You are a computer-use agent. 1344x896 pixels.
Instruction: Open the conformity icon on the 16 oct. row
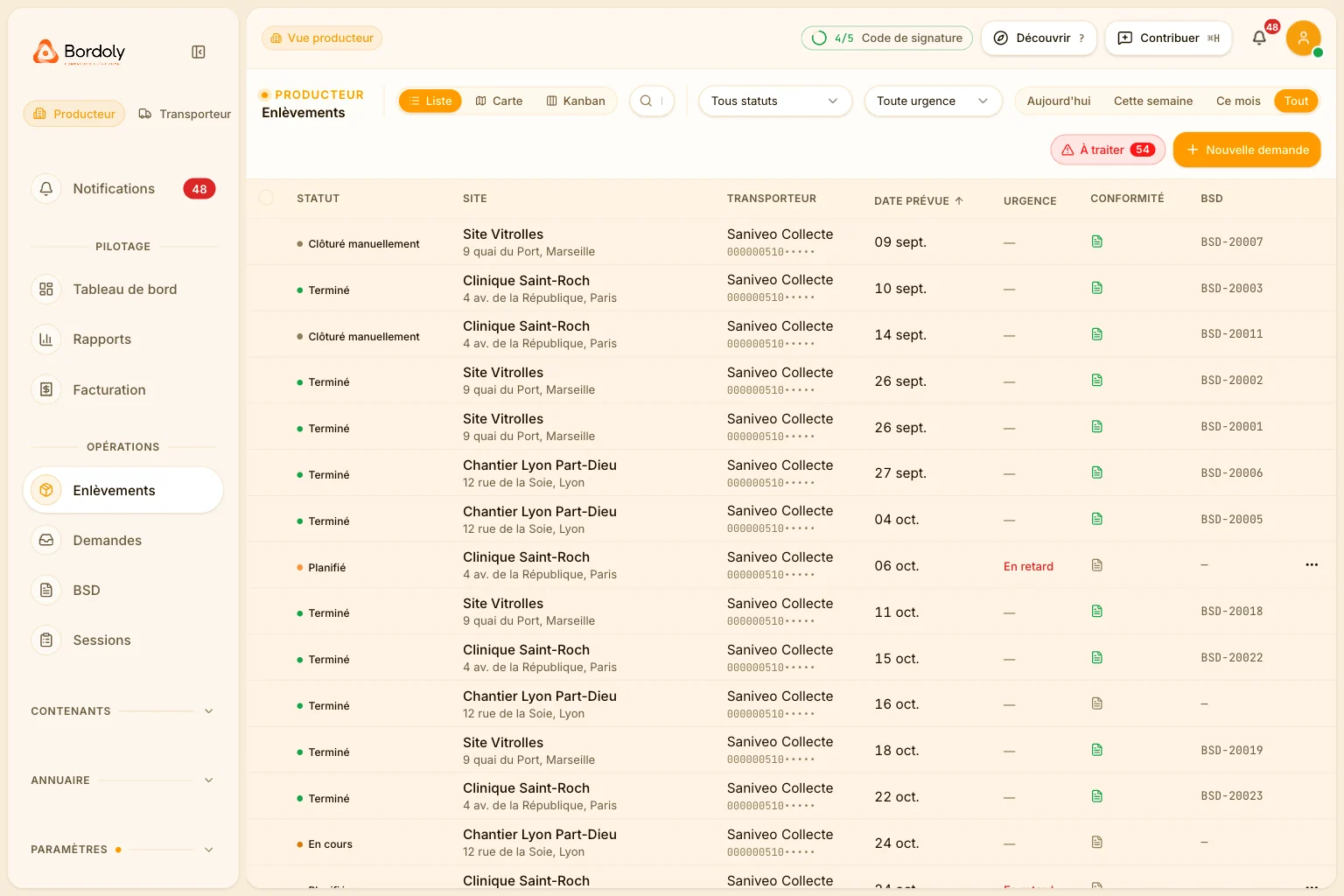click(1096, 703)
